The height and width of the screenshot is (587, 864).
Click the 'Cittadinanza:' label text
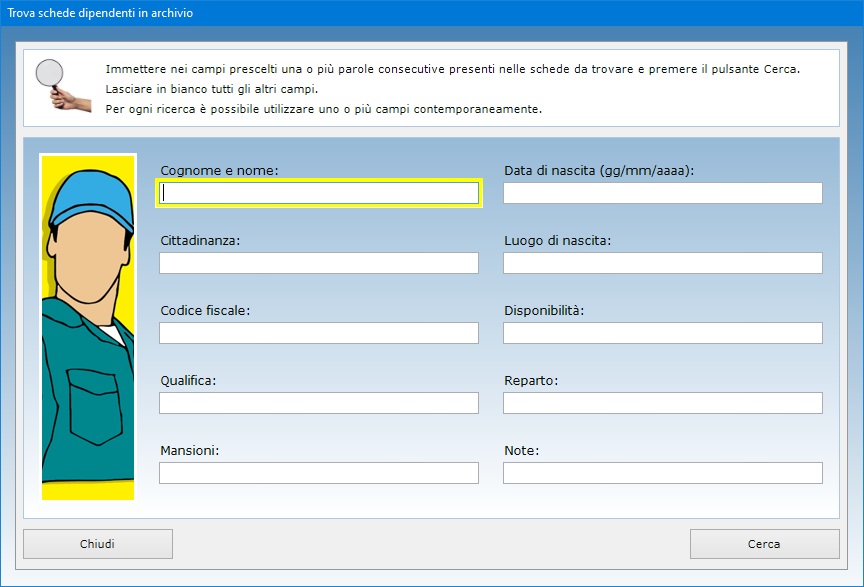pos(200,240)
